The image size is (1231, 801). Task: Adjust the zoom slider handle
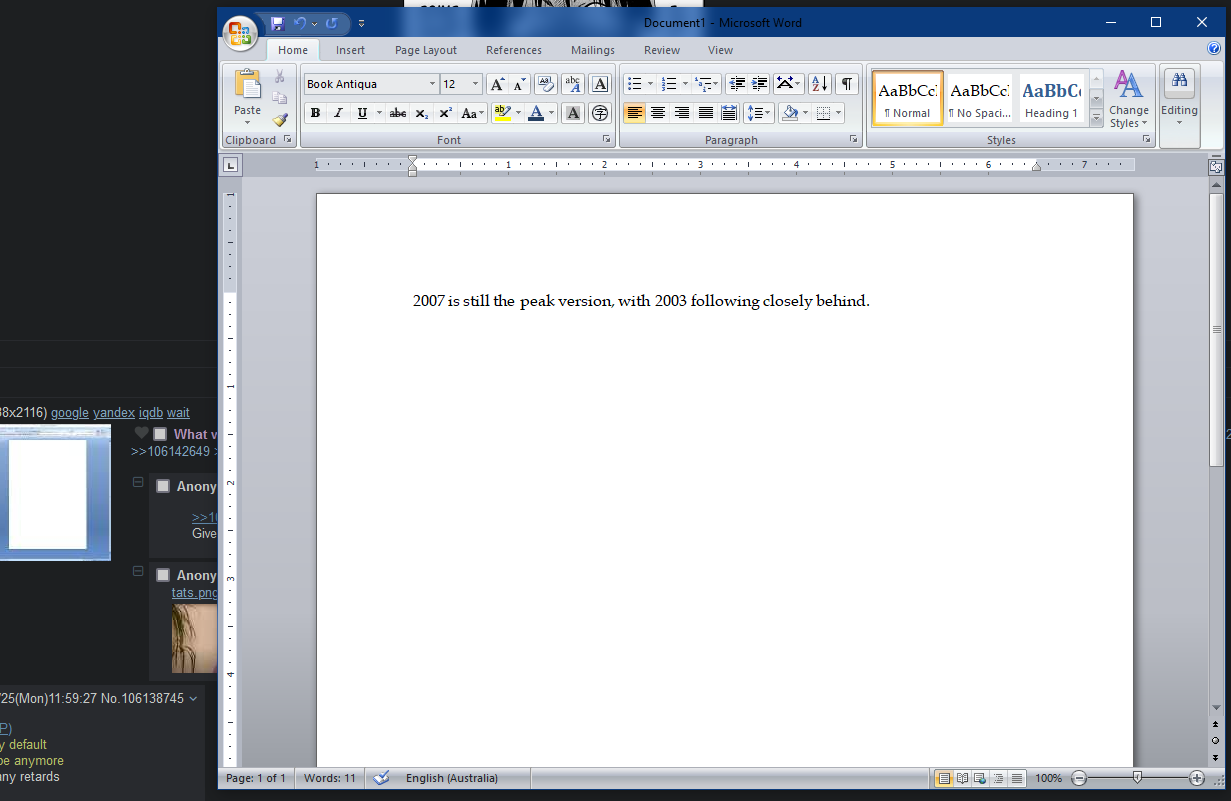[1137, 778]
